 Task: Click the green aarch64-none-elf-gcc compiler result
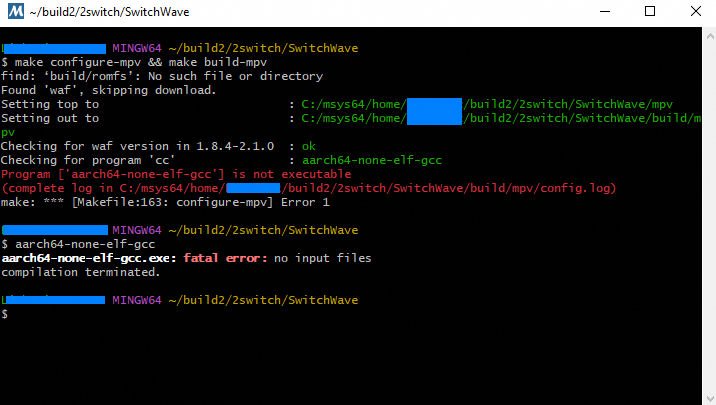click(x=372, y=160)
